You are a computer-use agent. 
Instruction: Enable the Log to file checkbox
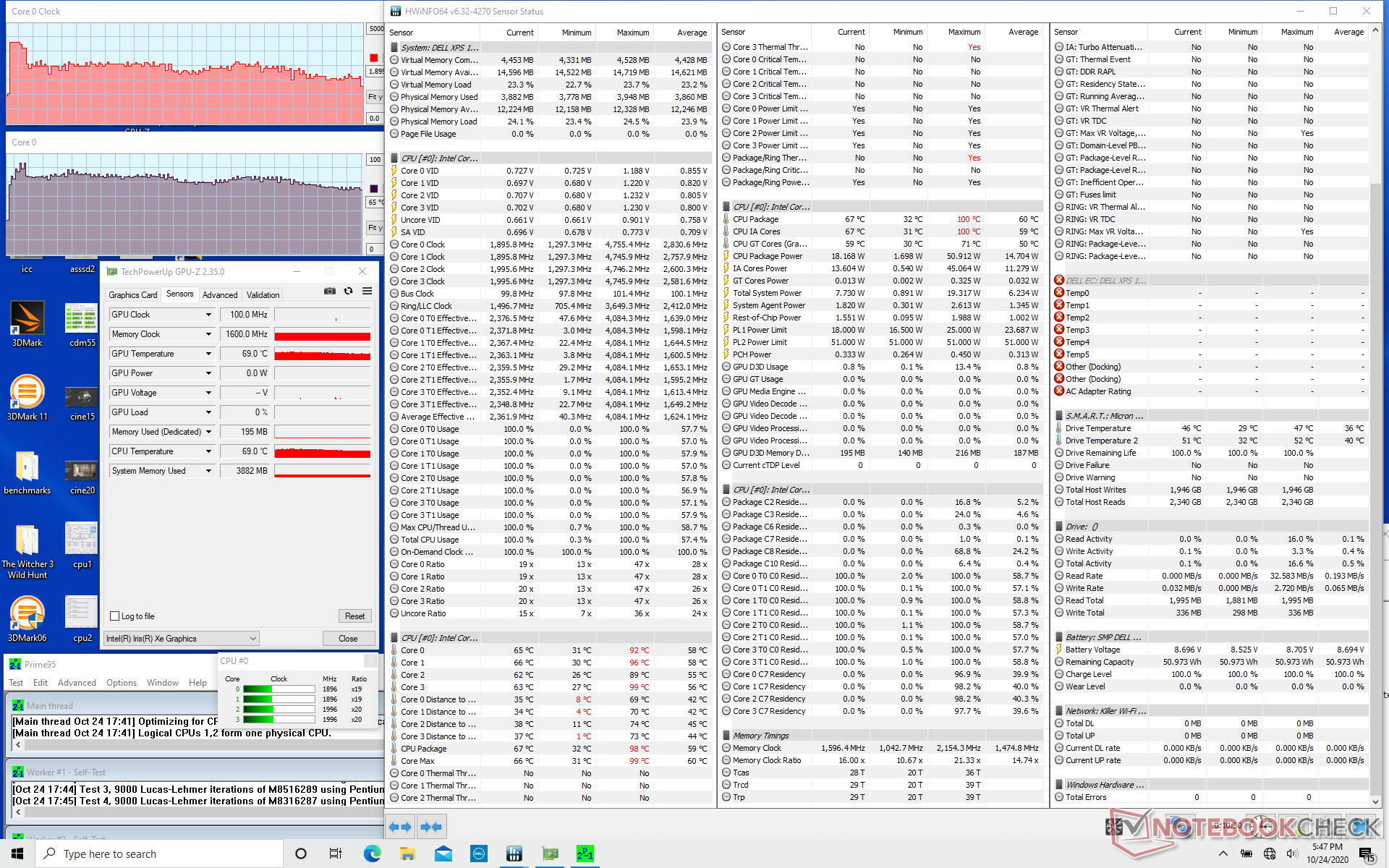[x=114, y=616]
